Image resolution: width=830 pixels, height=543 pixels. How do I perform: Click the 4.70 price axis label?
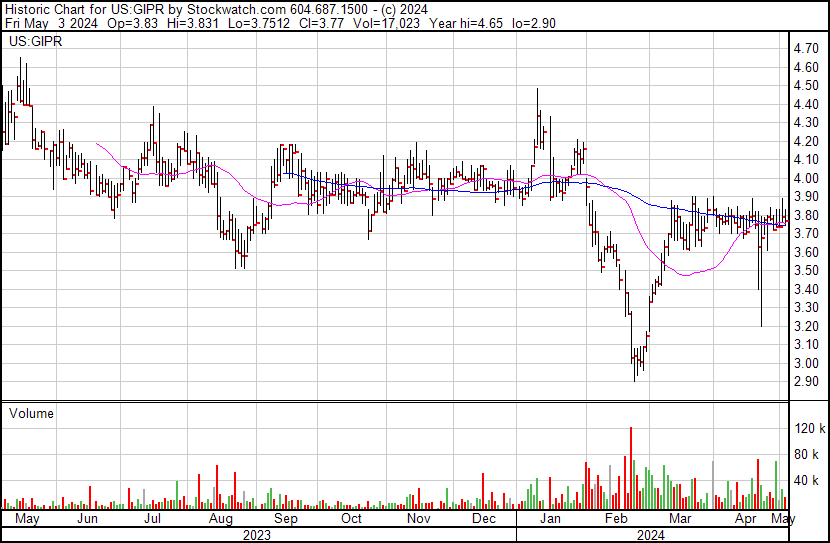pyautogui.click(x=806, y=48)
